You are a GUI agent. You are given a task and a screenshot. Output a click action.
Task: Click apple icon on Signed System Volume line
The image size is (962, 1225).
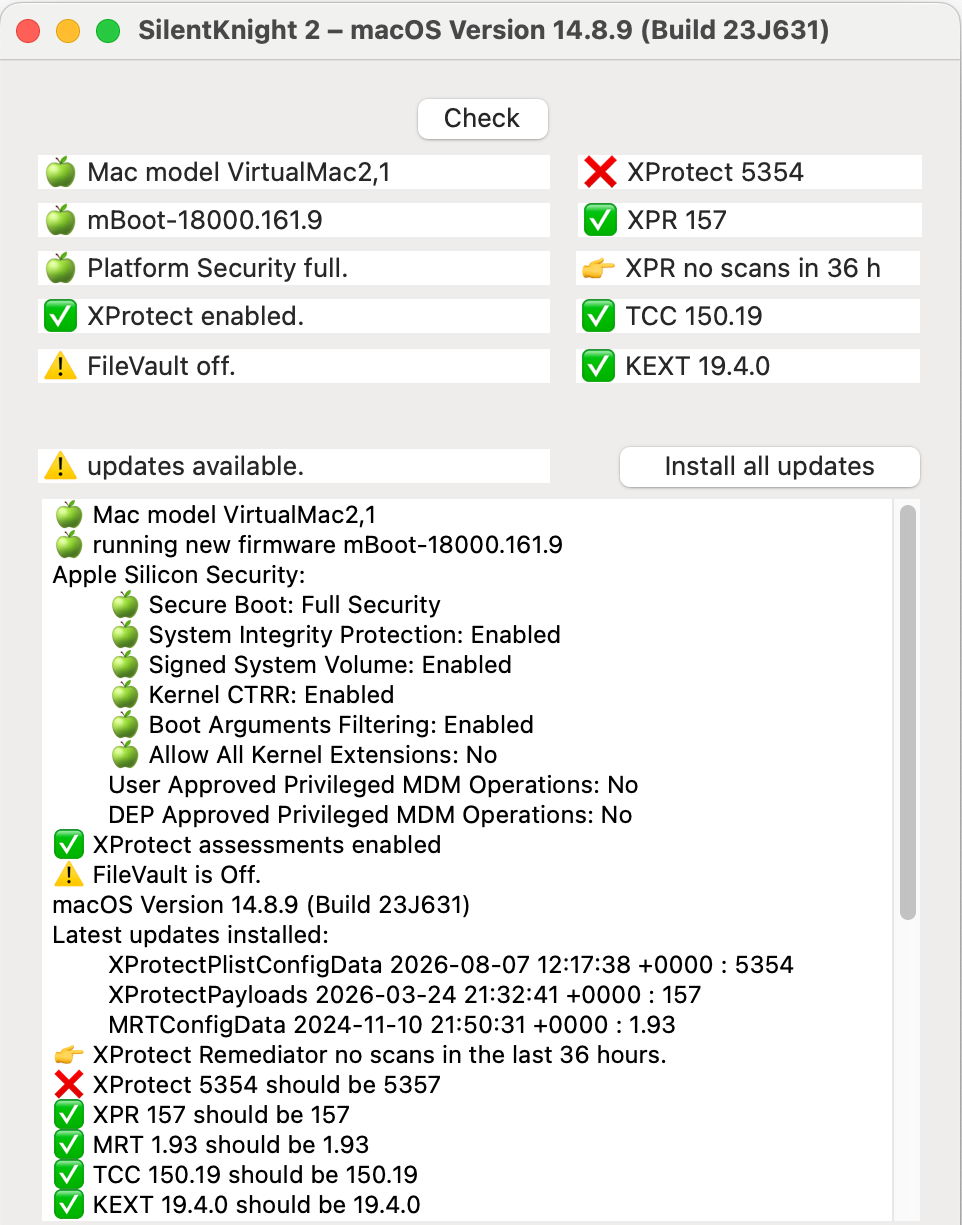[x=125, y=664]
